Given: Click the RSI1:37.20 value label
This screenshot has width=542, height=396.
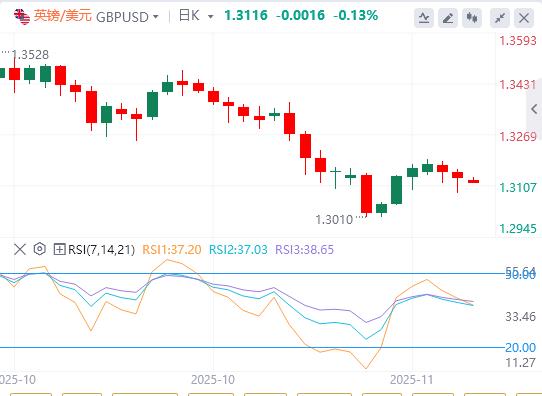Looking at the screenshot, I should [172, 249].
